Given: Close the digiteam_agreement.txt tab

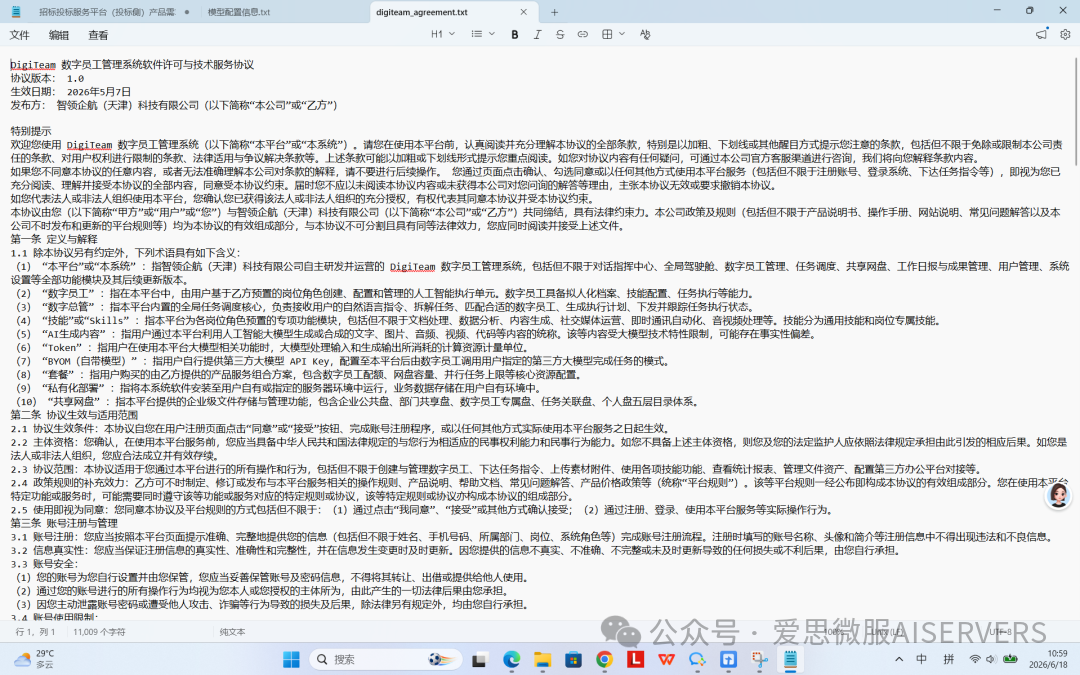Looking at the screenshot, I should pyautogui.click(x=523, y=12).
